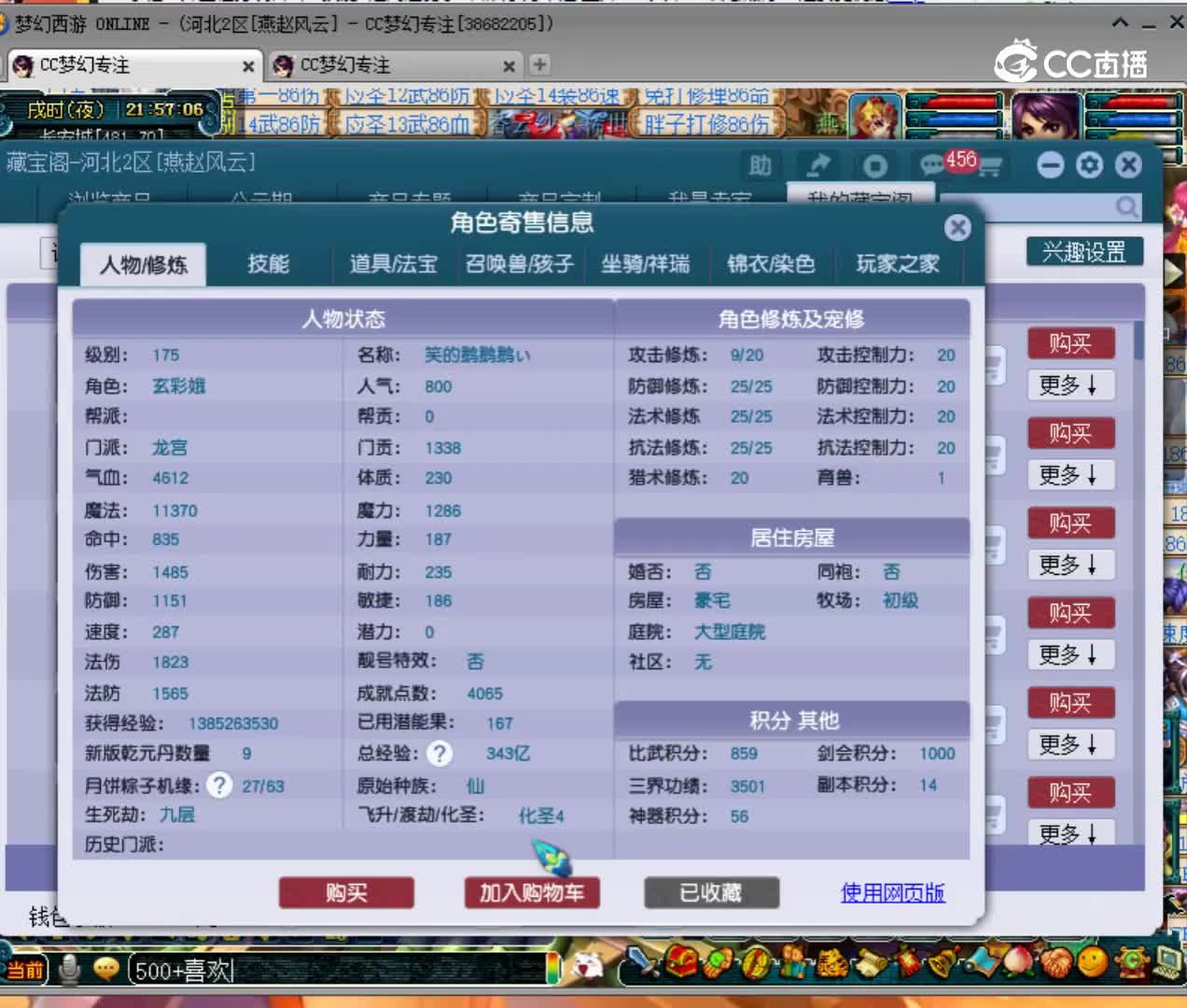
Task: Open the gear settings icon in 藏宝阁 header
Action: (1089, 165)
